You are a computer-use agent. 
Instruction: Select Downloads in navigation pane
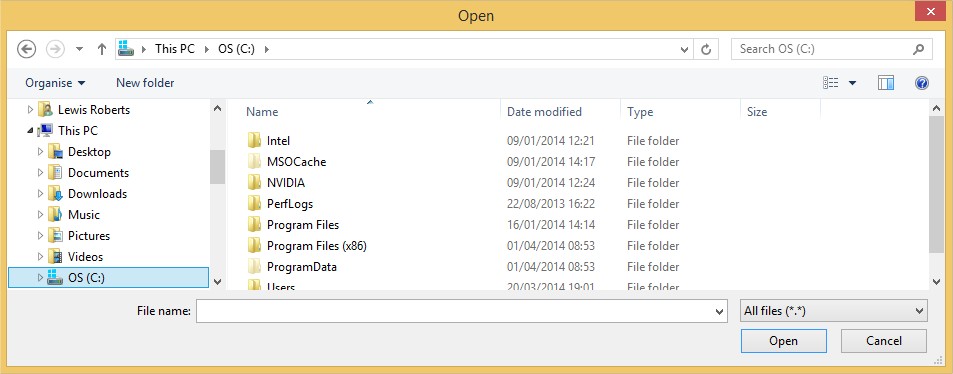[97, 194]
